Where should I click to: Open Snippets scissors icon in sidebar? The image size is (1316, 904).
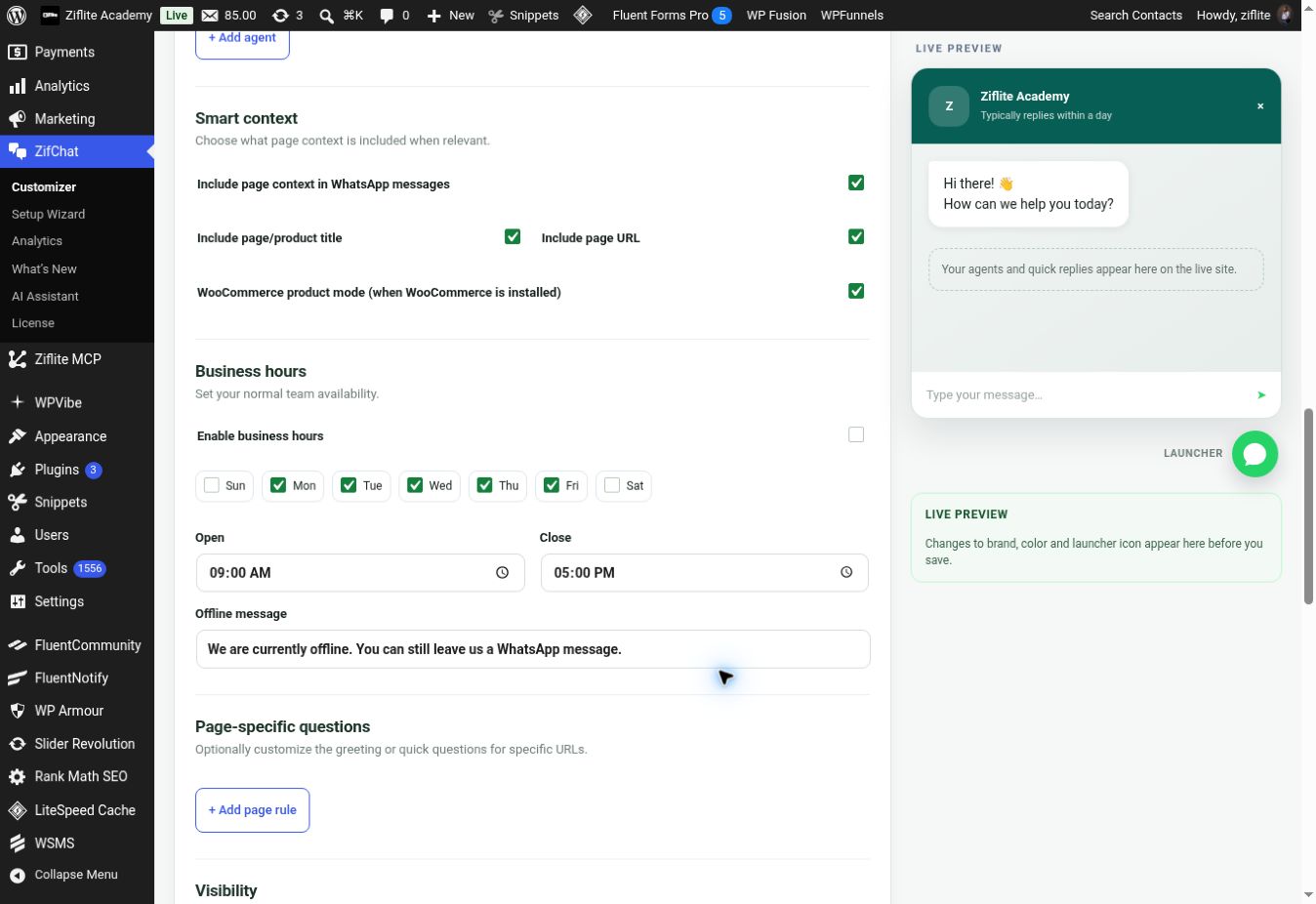click(18, 502)
